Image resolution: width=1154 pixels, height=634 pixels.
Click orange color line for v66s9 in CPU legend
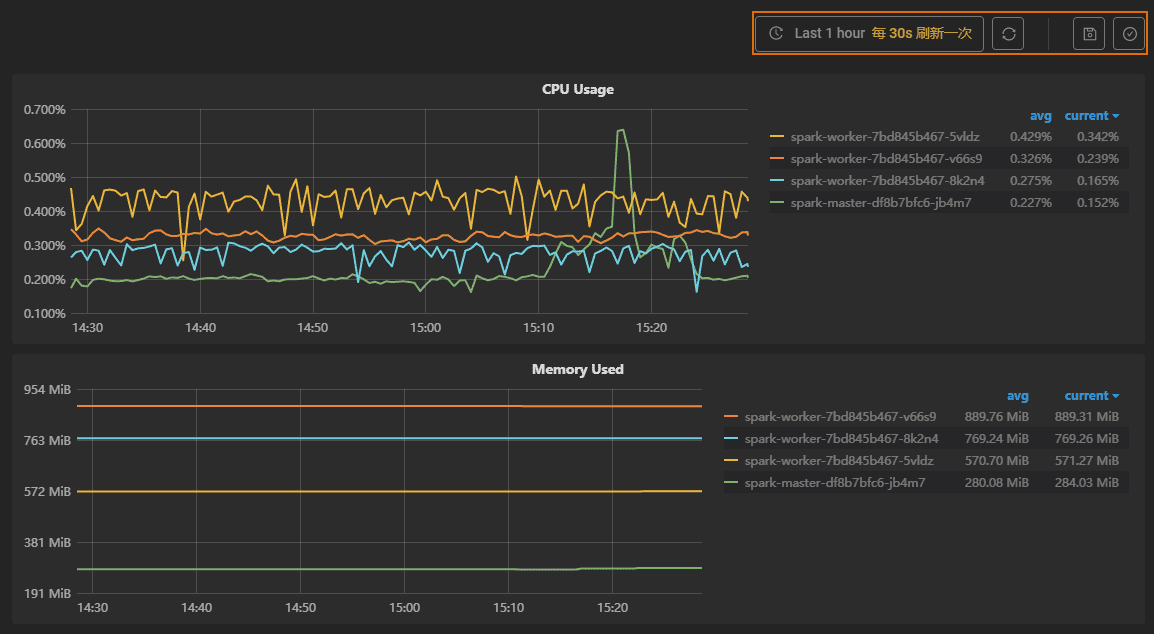(x=777, y=159)
